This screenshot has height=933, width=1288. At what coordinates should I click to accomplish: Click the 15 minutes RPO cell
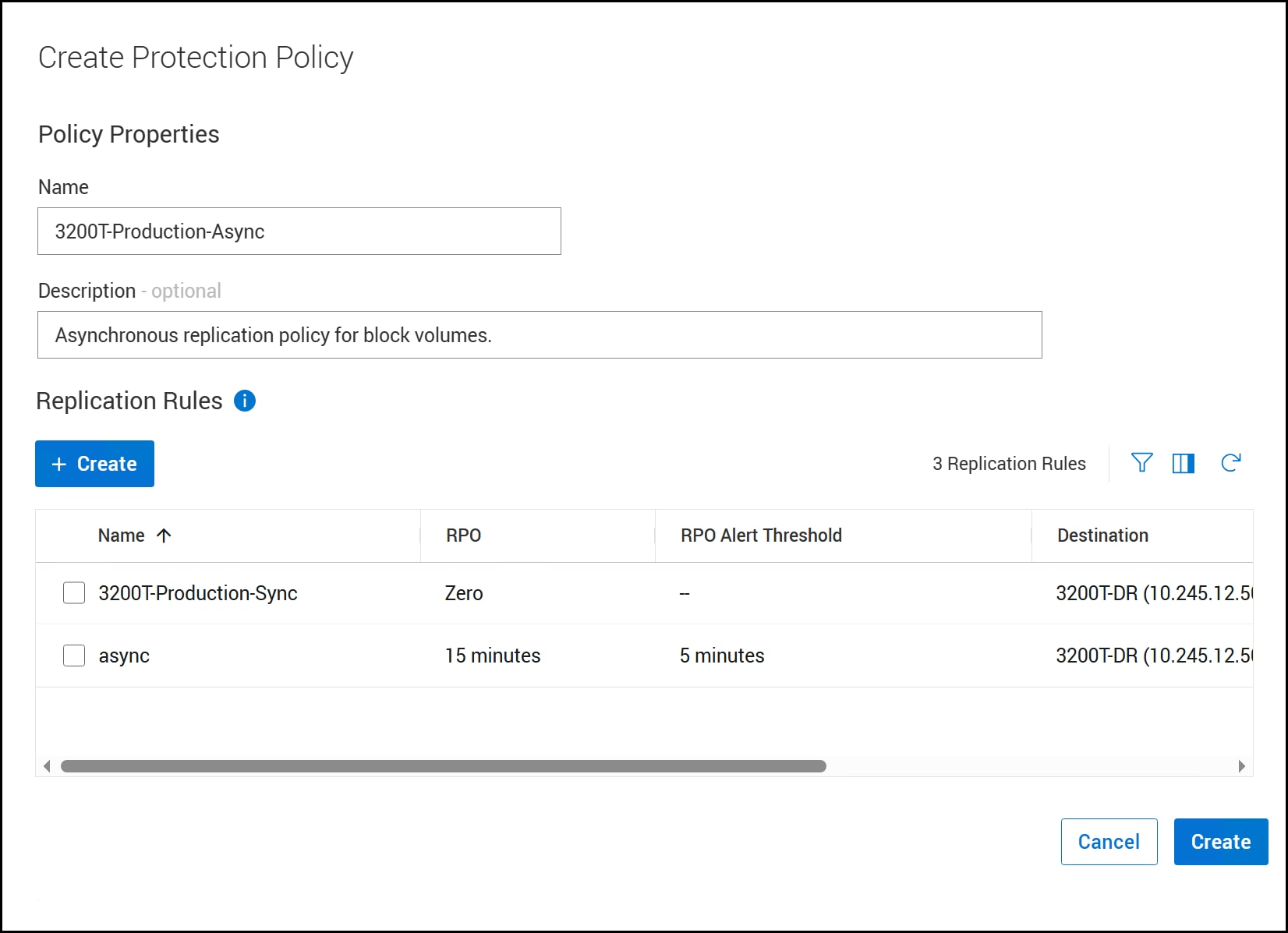pos(493,656)
